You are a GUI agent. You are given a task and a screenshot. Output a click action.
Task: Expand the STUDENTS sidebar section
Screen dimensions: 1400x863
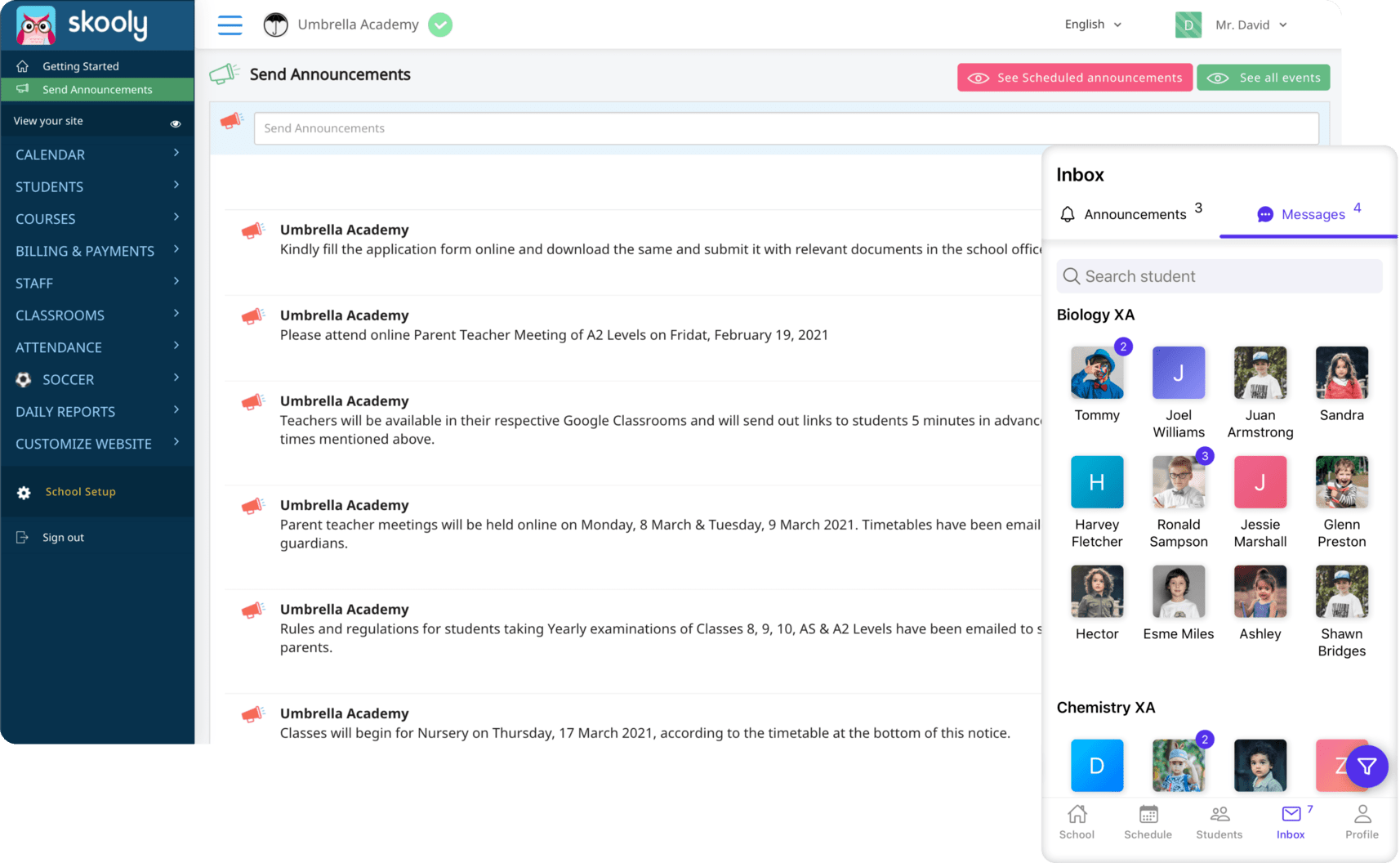(x=49, y=186)
